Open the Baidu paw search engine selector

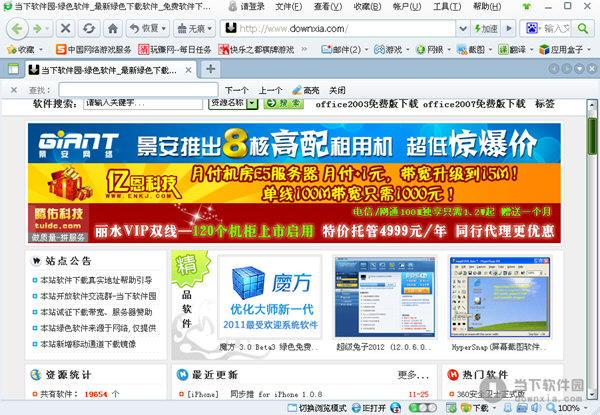coord(533,28)
